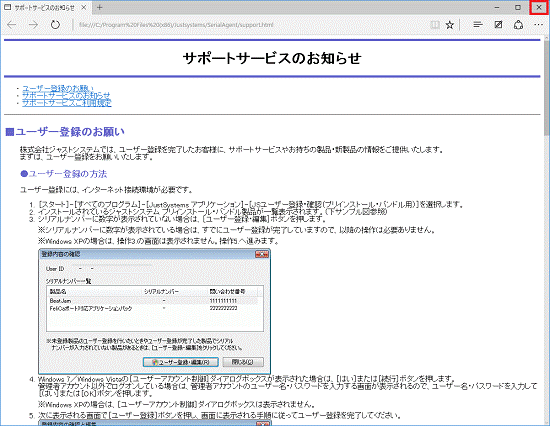Minimize the browser window
This screenshot has width=550, height=426.
[497, 7]
